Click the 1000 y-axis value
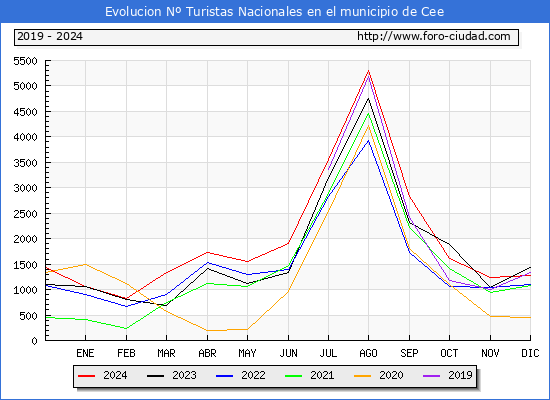 coord(25,290)
